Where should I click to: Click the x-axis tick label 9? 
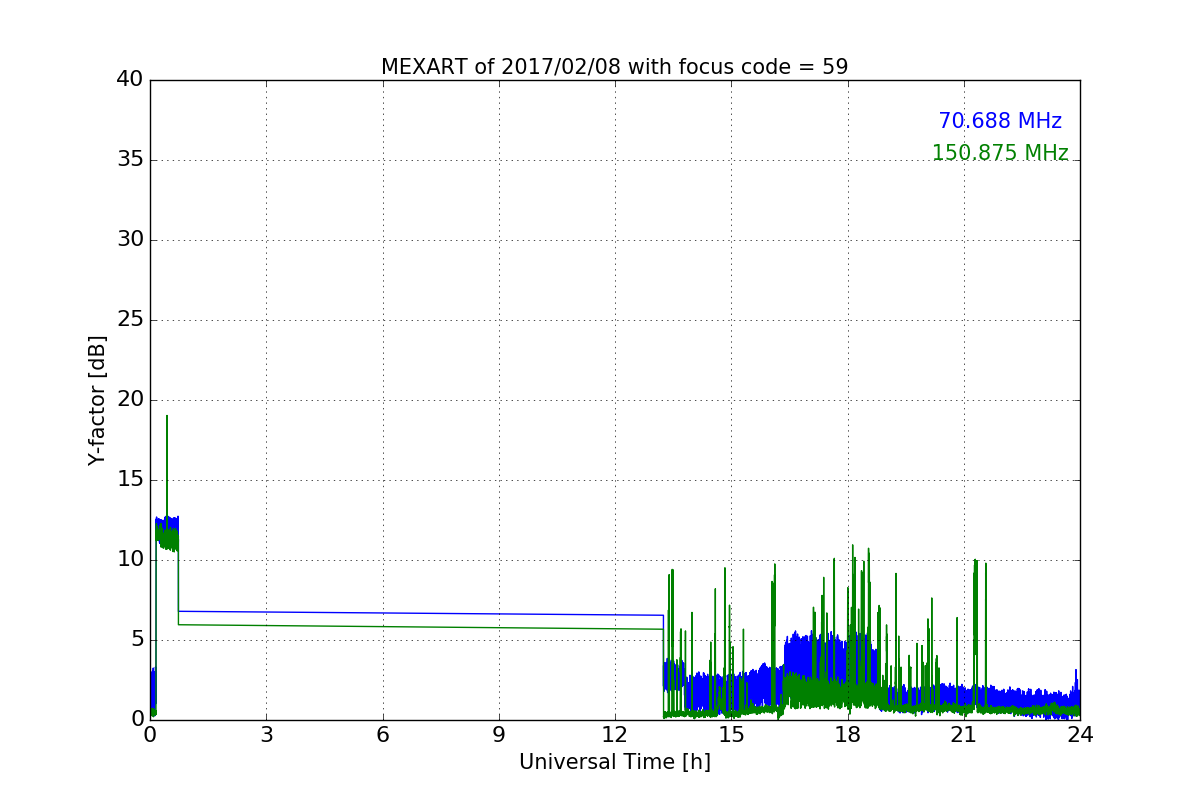pyautogui.click(x=499, y=735)
